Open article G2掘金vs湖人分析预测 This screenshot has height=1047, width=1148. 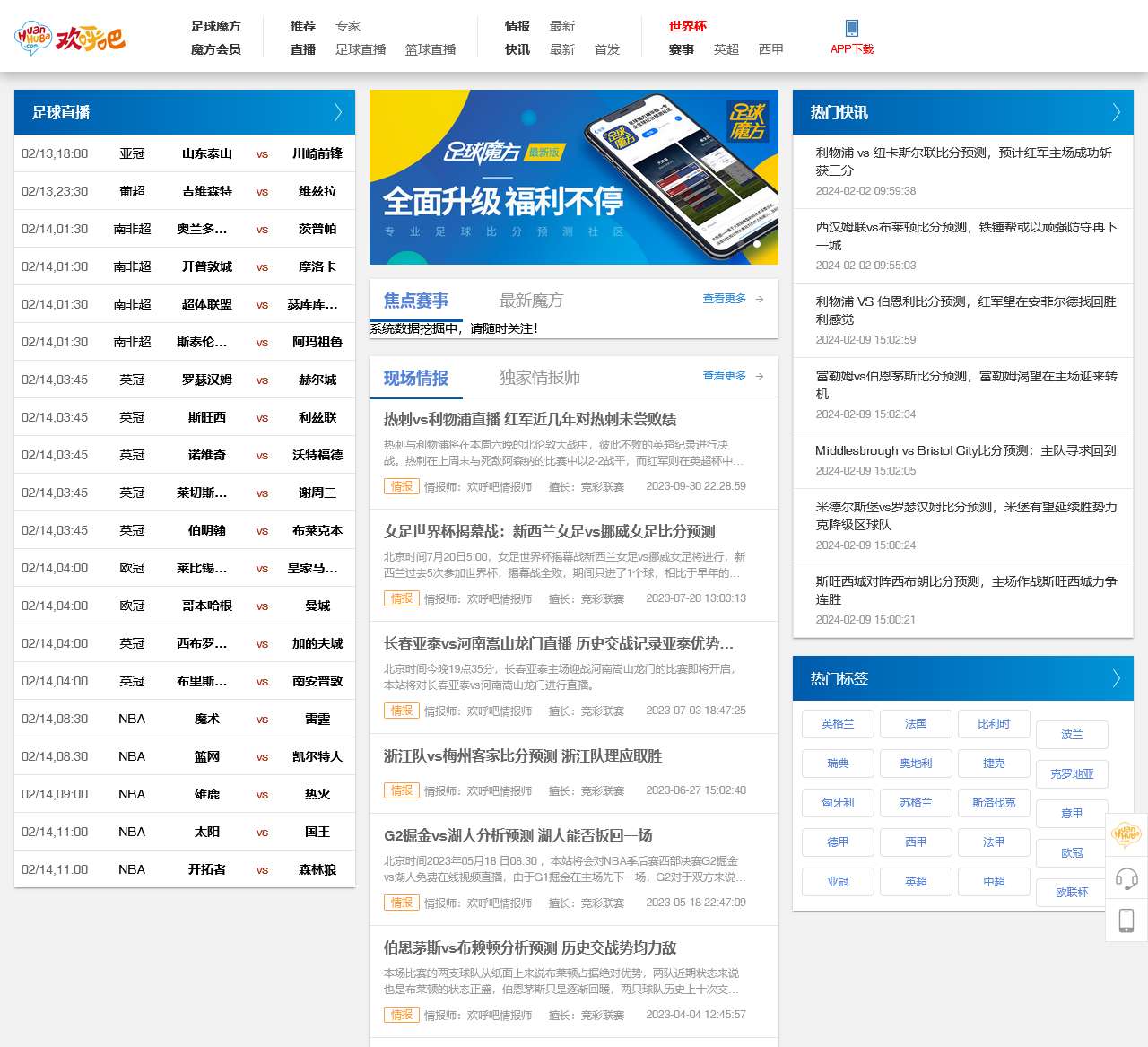point(518,835)
